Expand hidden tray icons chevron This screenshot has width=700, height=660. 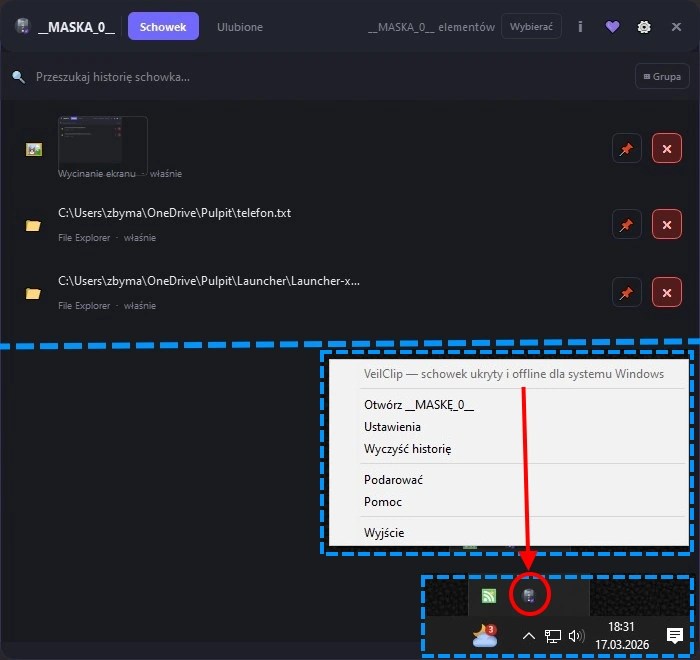(x=529, y=636)
